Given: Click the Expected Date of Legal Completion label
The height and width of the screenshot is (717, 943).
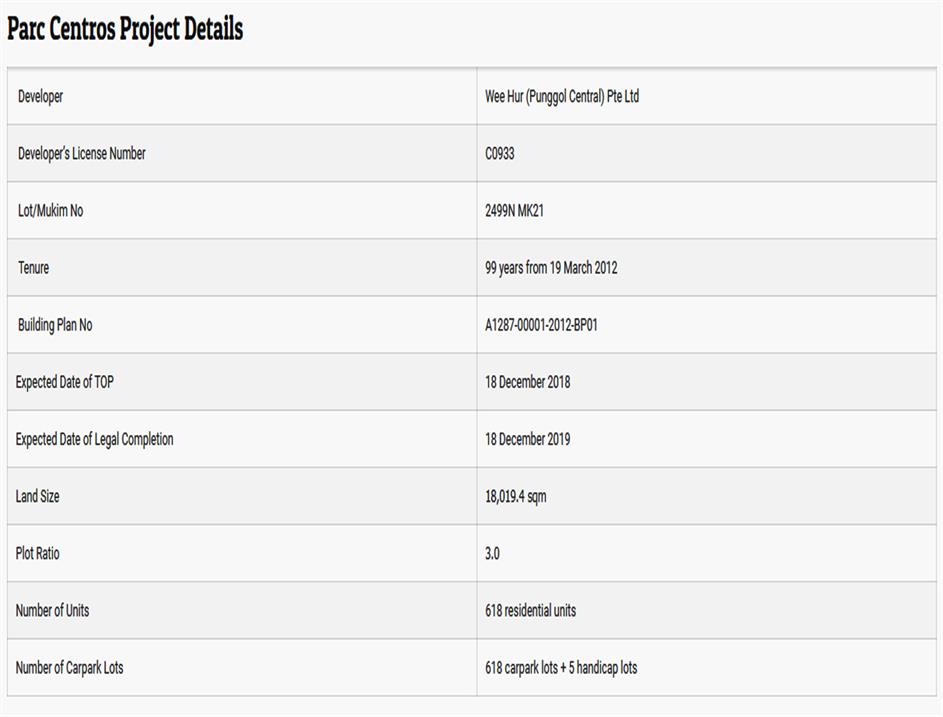Looking at the screenshot, I should click(x=94, y=439).
